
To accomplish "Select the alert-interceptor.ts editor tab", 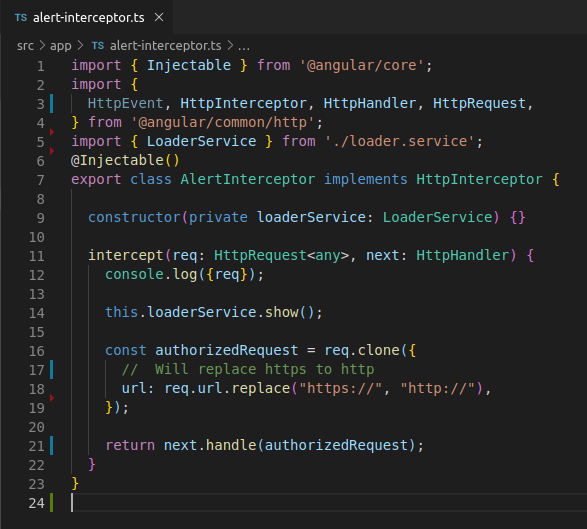I will click(86, 17).
